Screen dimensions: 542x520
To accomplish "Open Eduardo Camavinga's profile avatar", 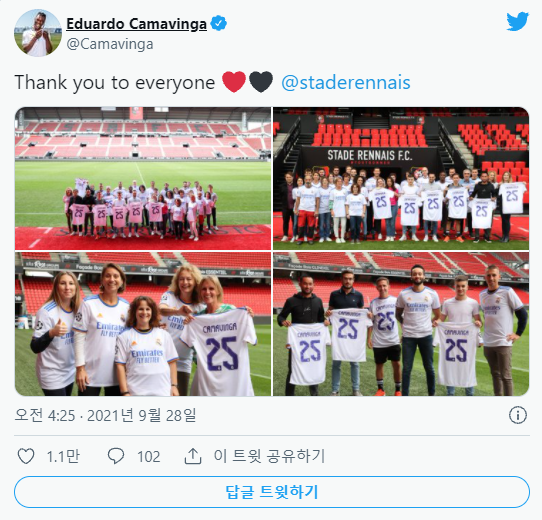I will pos(38,33).
